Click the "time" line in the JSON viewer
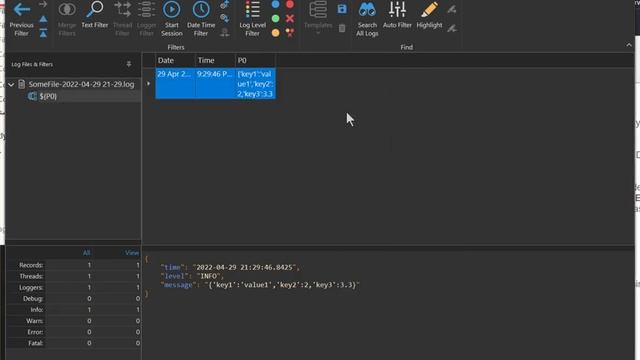Screen dimensions: 640x360 coord(230,267)
